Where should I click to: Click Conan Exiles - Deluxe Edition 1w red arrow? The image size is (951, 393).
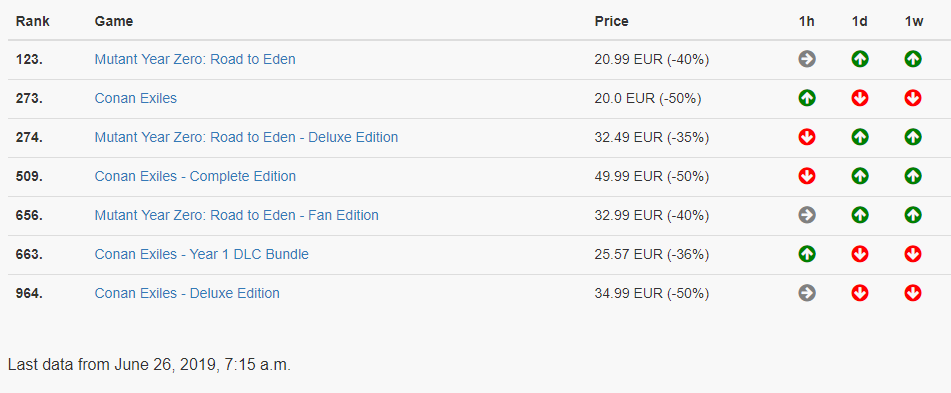click(913, 293)
